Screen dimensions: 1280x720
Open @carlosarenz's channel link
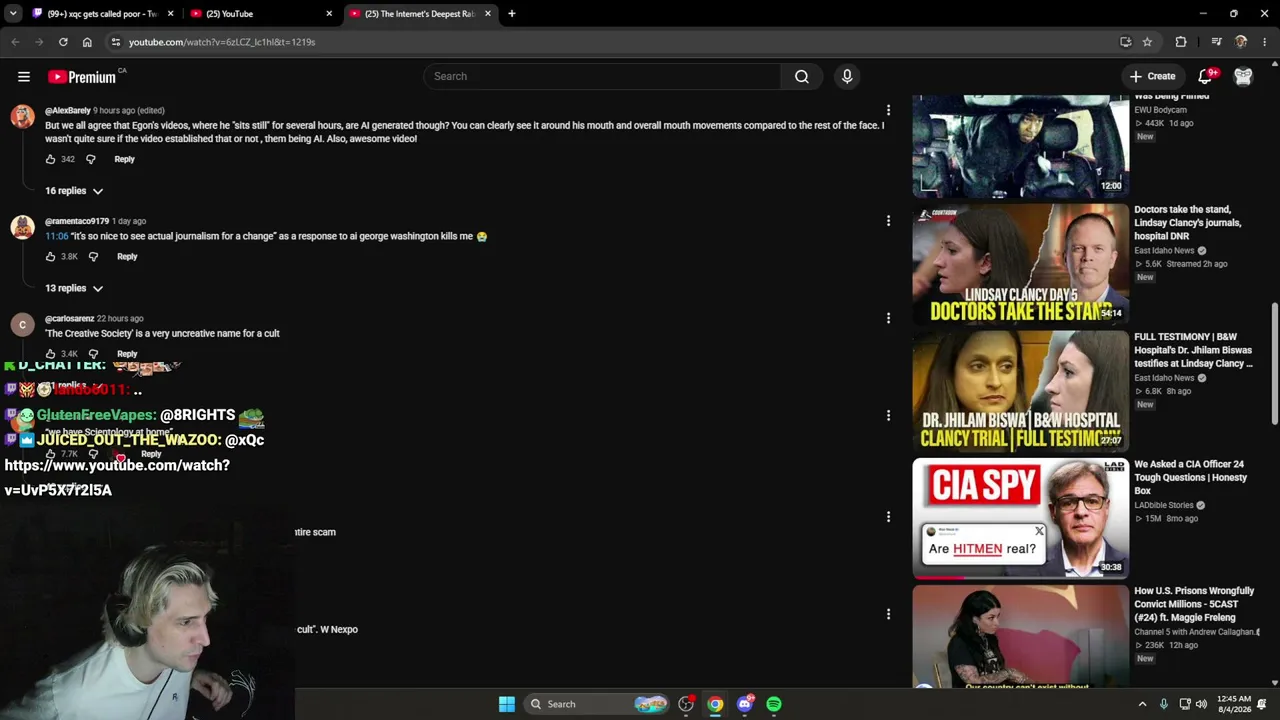pos(70,318)
